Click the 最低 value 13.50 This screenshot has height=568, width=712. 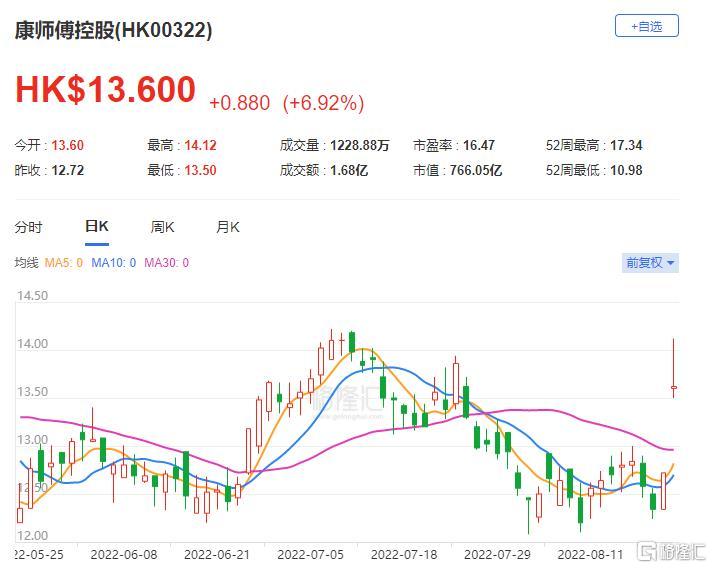(x=200, y=170)
